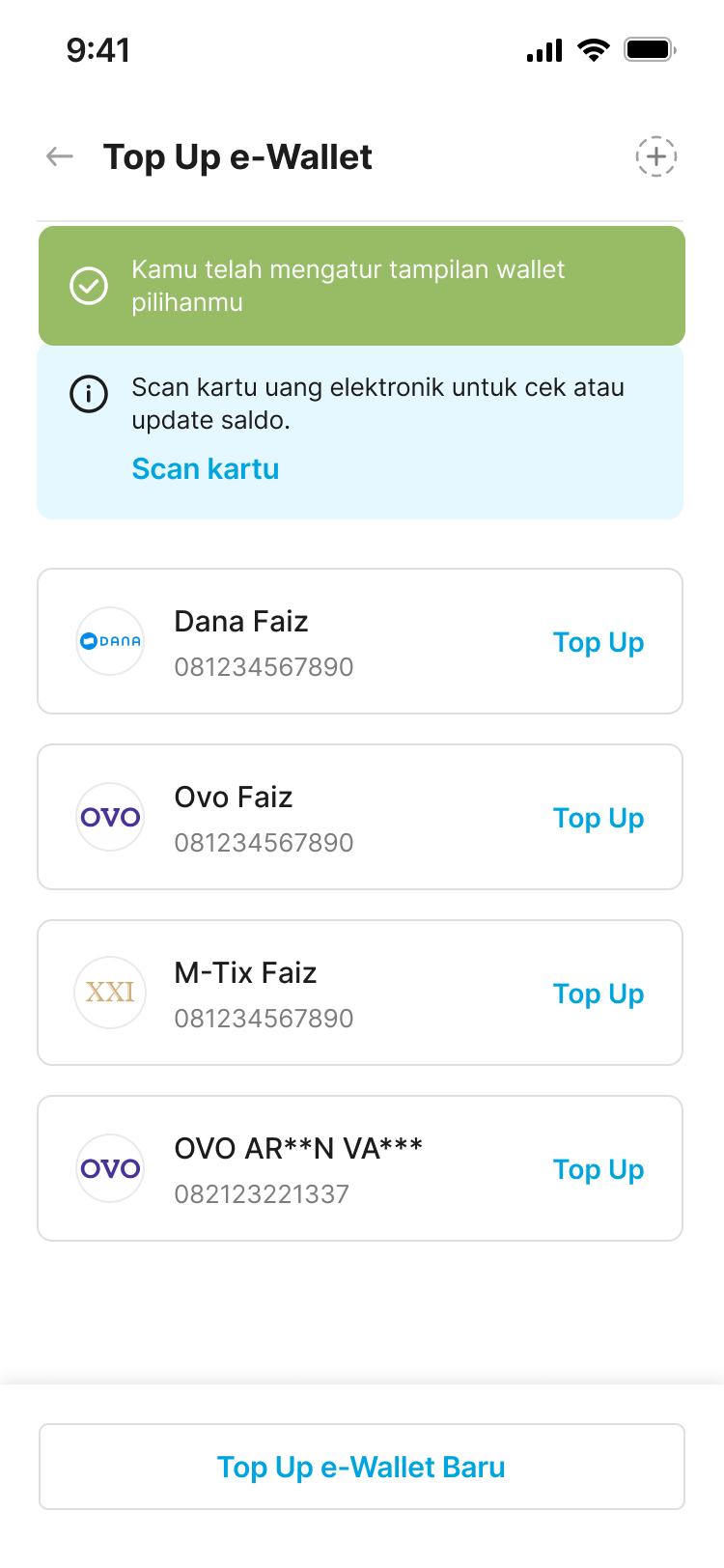Tap the info icon in the blue banner
Screen dimensions: 724x1568
coord(89,393)
